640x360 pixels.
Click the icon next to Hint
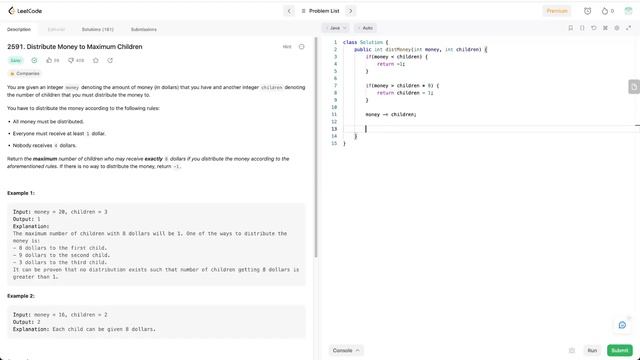pos(302,47)
